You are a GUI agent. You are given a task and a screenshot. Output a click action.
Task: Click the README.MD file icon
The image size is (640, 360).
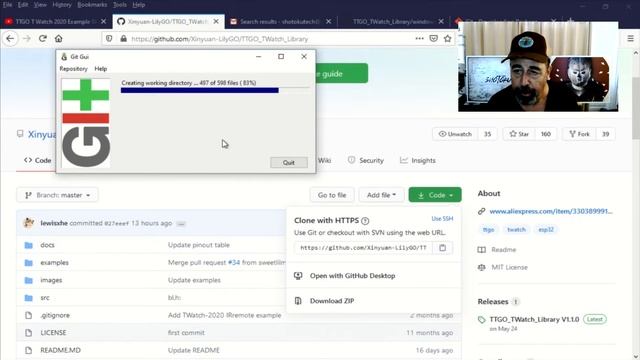29,351
